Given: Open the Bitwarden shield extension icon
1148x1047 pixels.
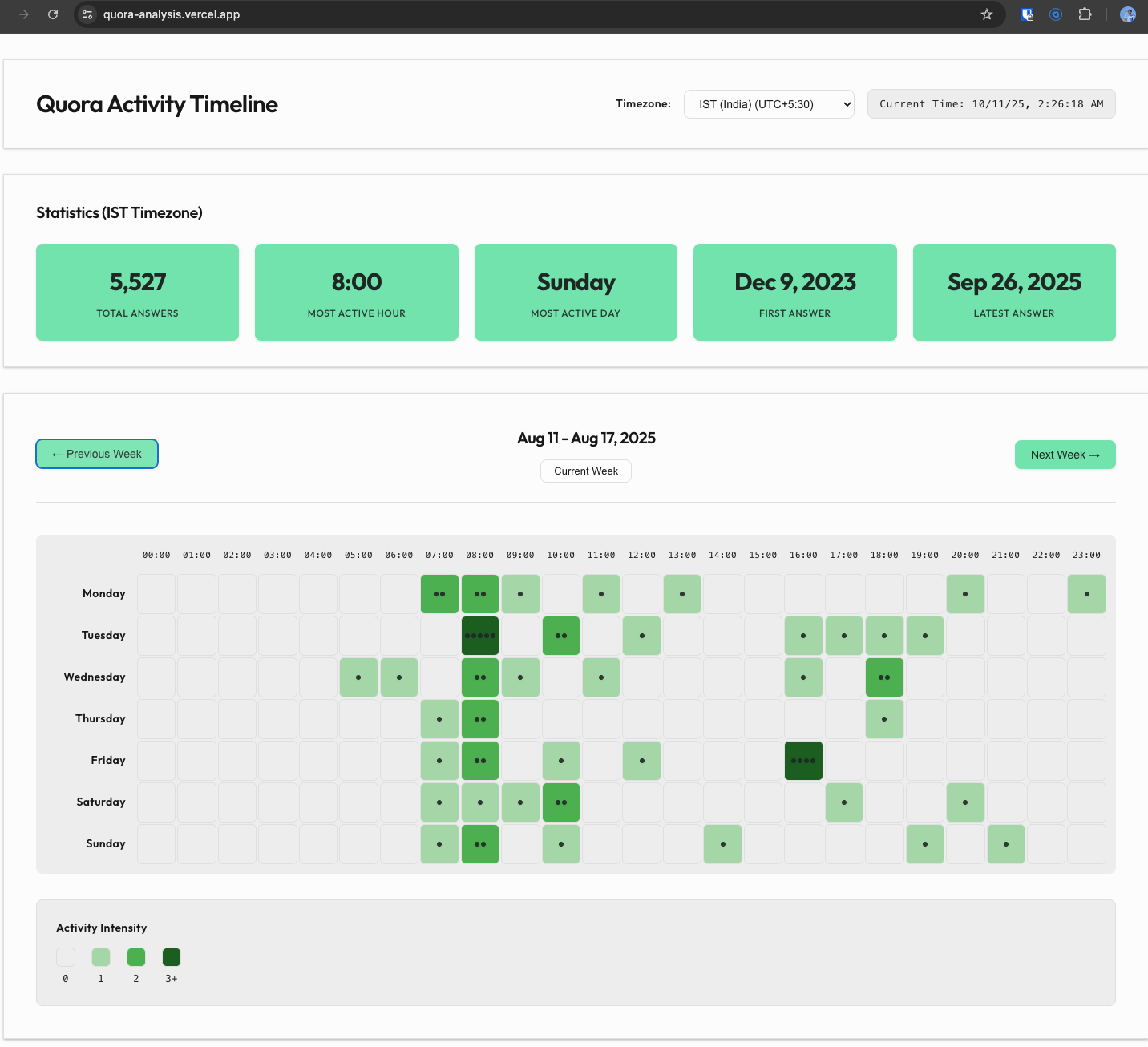Looking at the screenshot, I should 1027,14.
